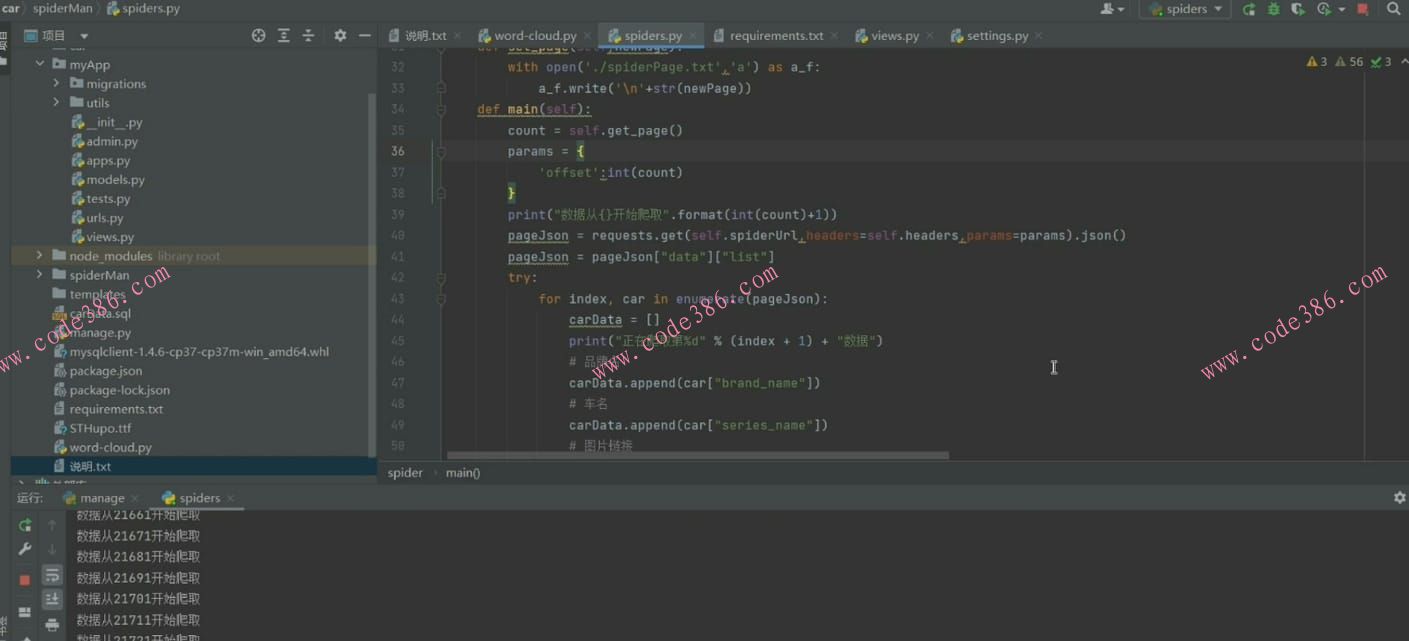Viewport: 1409px width, 641px height.
Task: Toggle soft-wrap in run console
Action: click(x=52, y=576)
